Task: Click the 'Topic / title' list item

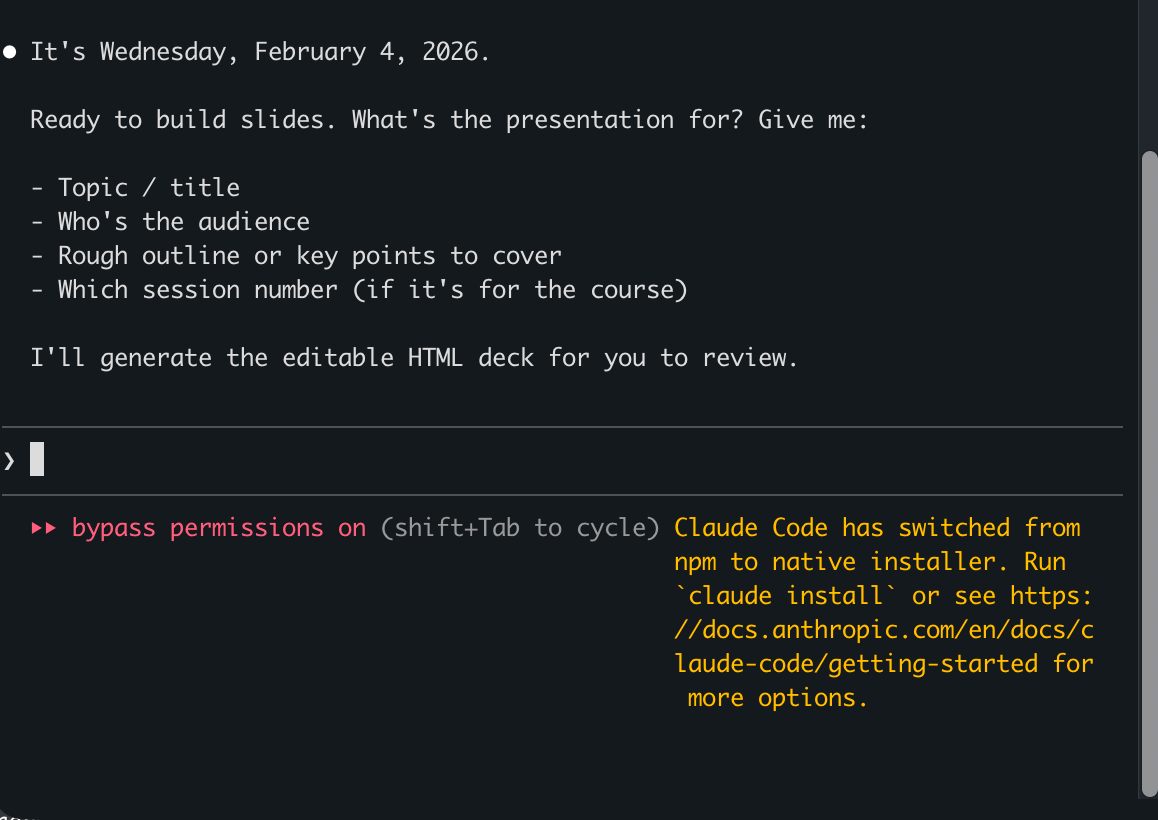Action: [x=148, y=188]
